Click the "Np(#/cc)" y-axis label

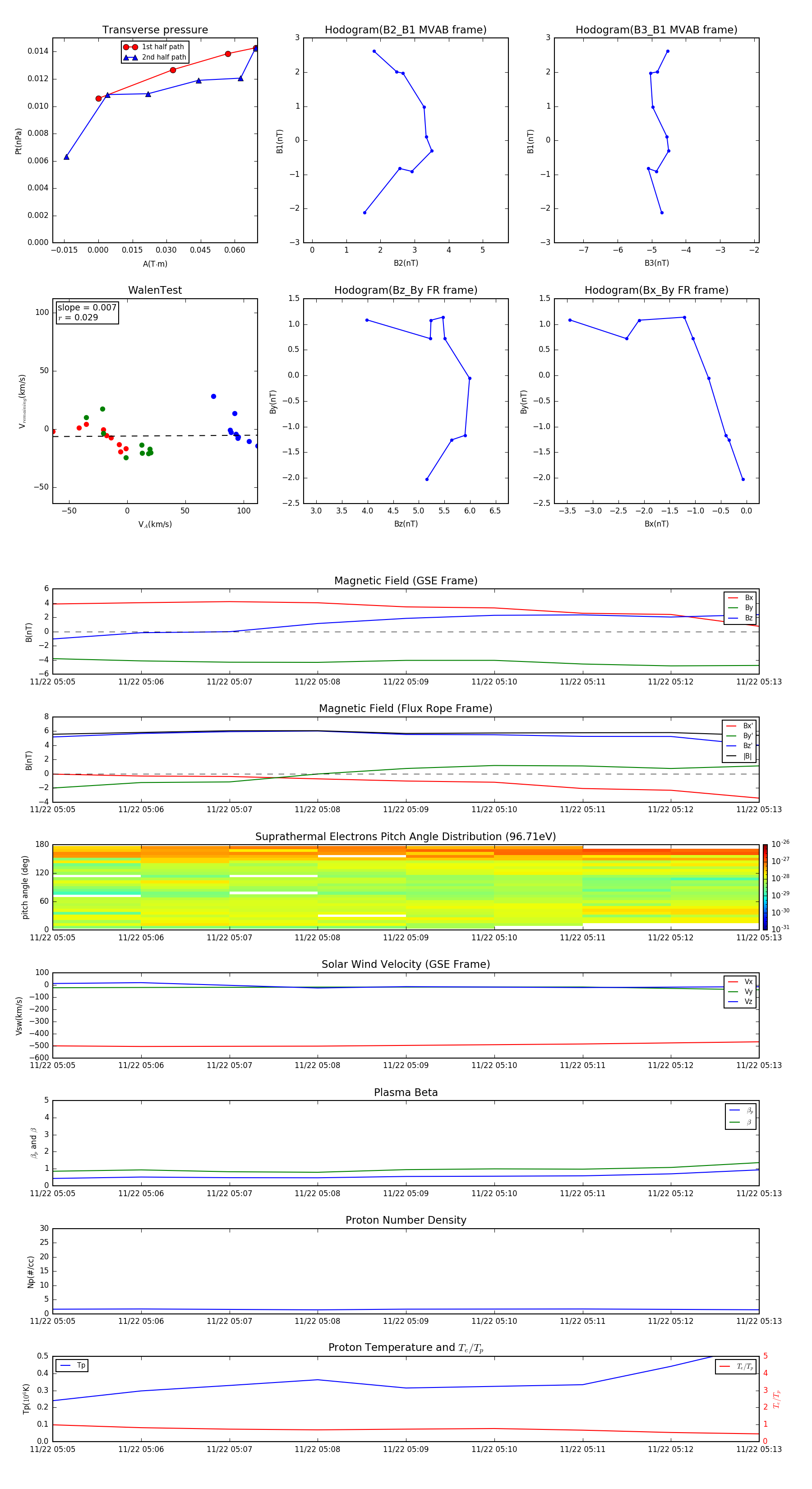click(31, 1271)
